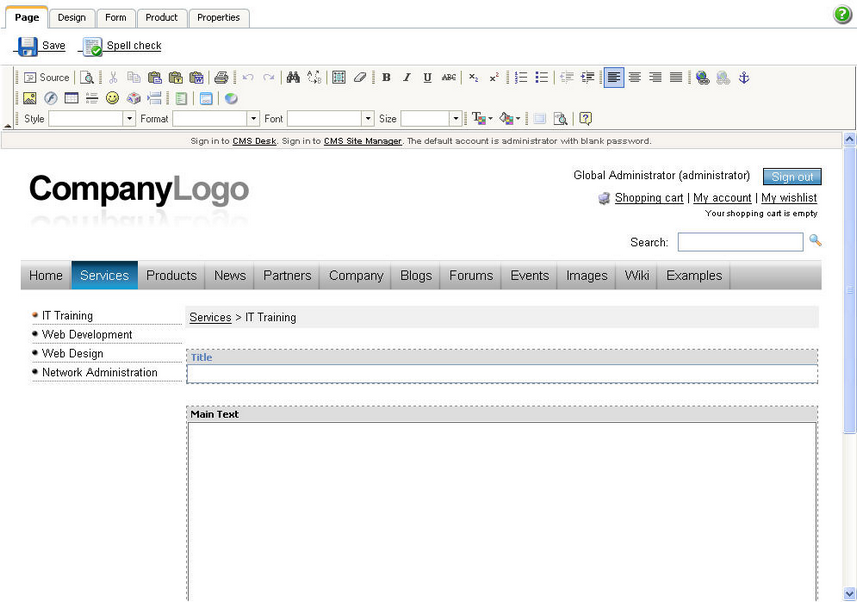857x602 pixels.
Task: Switch to the Design tab
Action: coord(72,17)
